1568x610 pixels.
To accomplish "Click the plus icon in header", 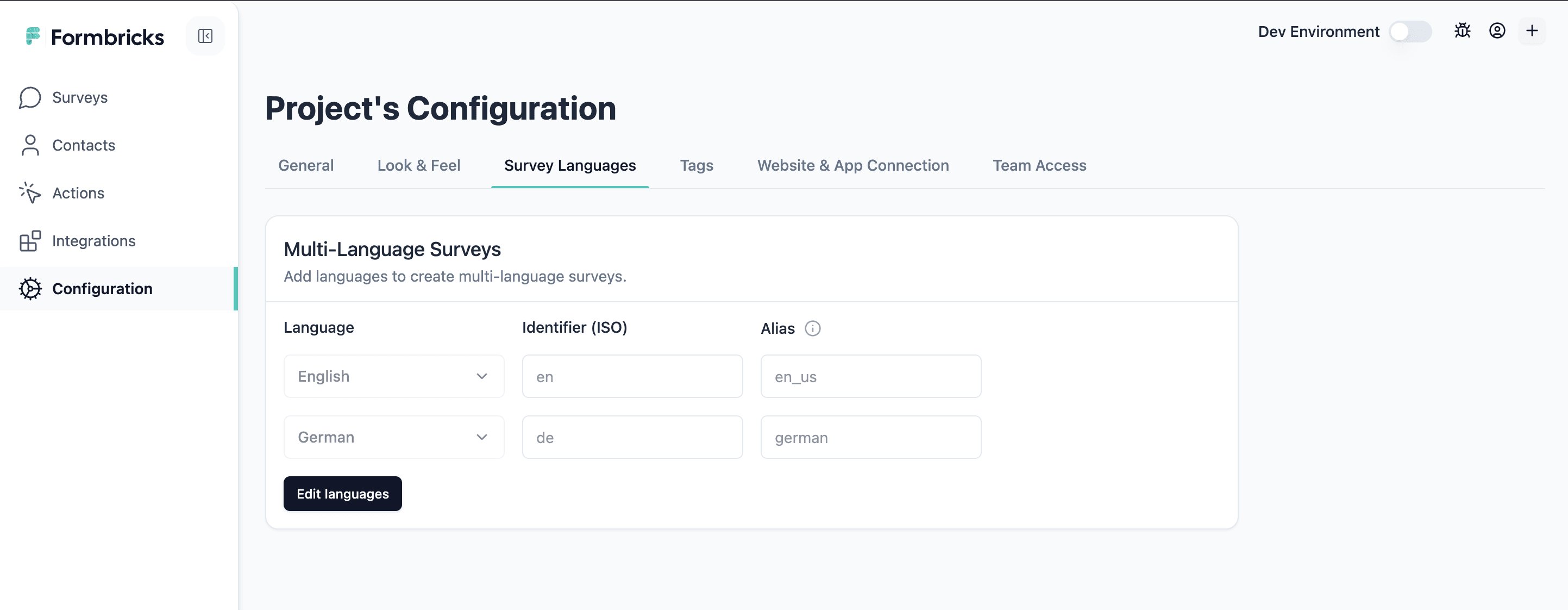I will click(x=1532, y=30).
